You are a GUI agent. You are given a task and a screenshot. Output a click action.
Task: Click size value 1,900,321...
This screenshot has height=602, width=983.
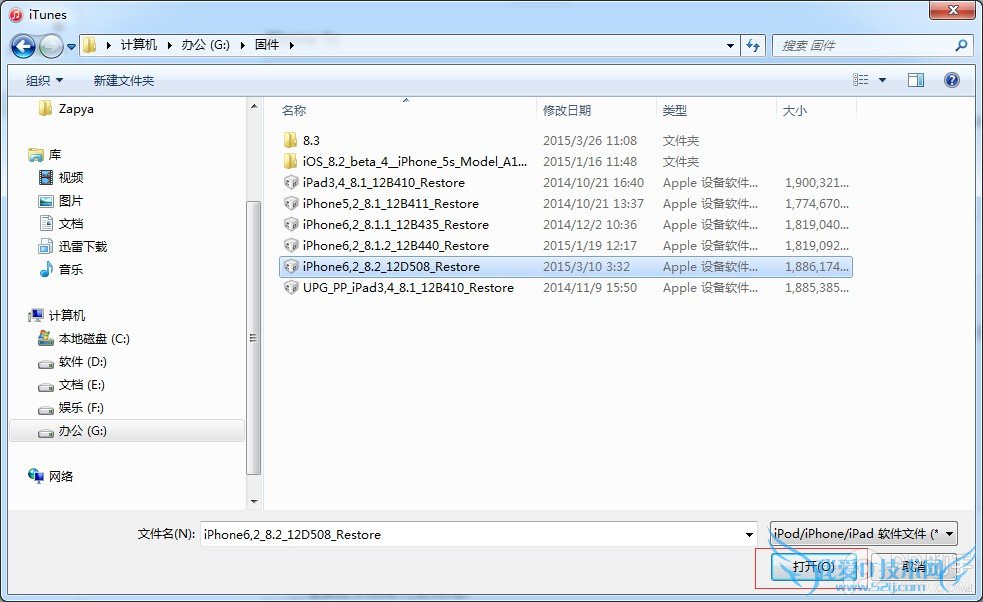817,182
